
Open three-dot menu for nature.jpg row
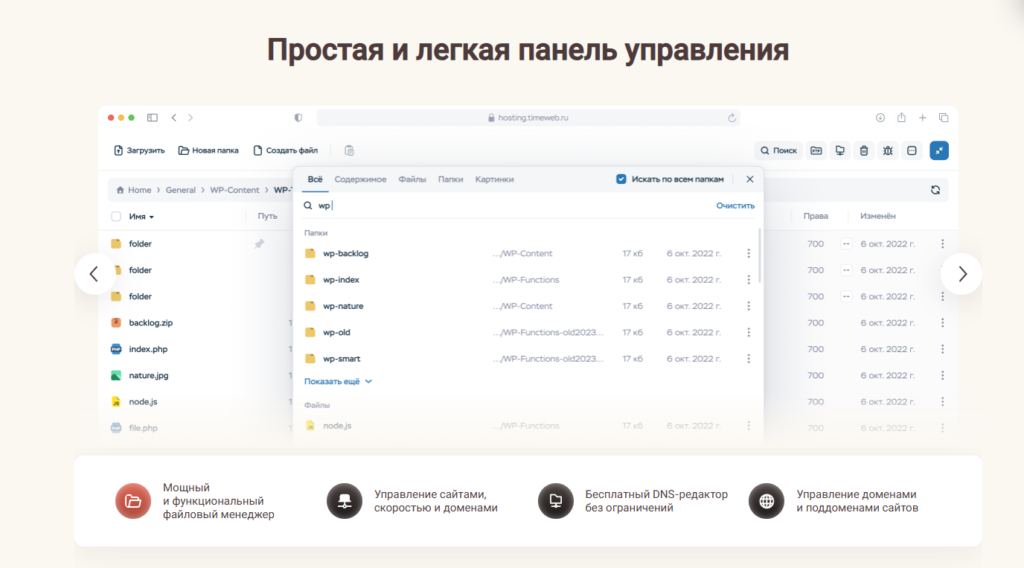(942, 375)
